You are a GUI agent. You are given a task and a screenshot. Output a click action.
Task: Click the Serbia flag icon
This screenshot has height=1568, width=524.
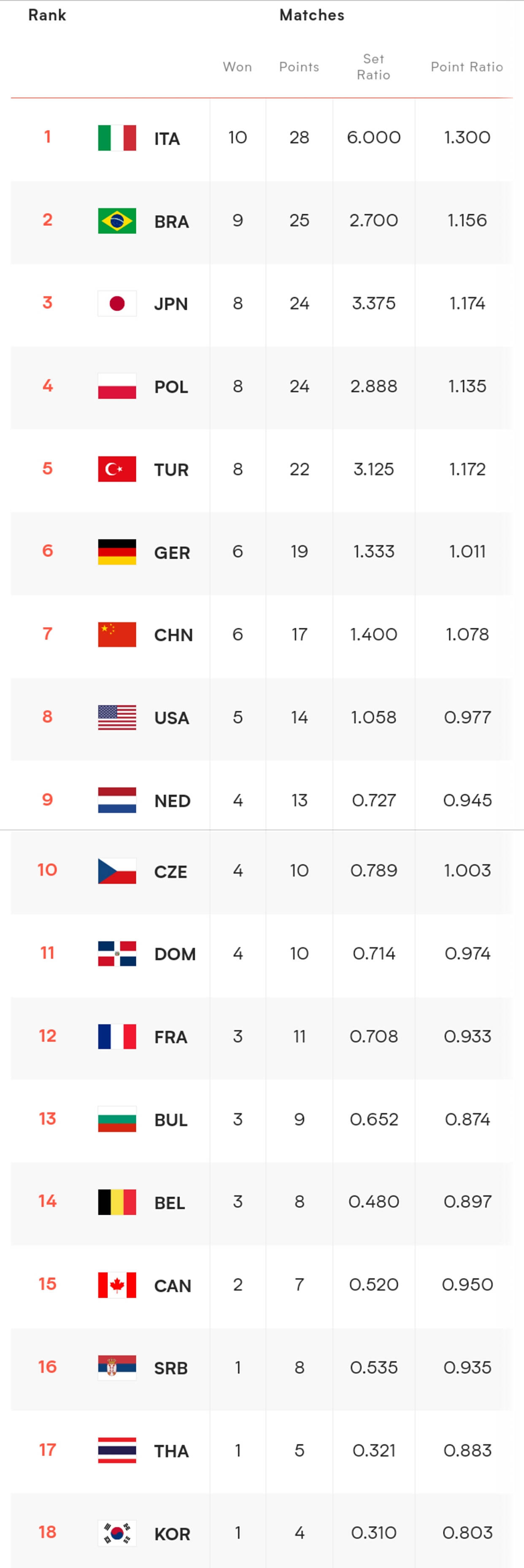[117, 1368]
